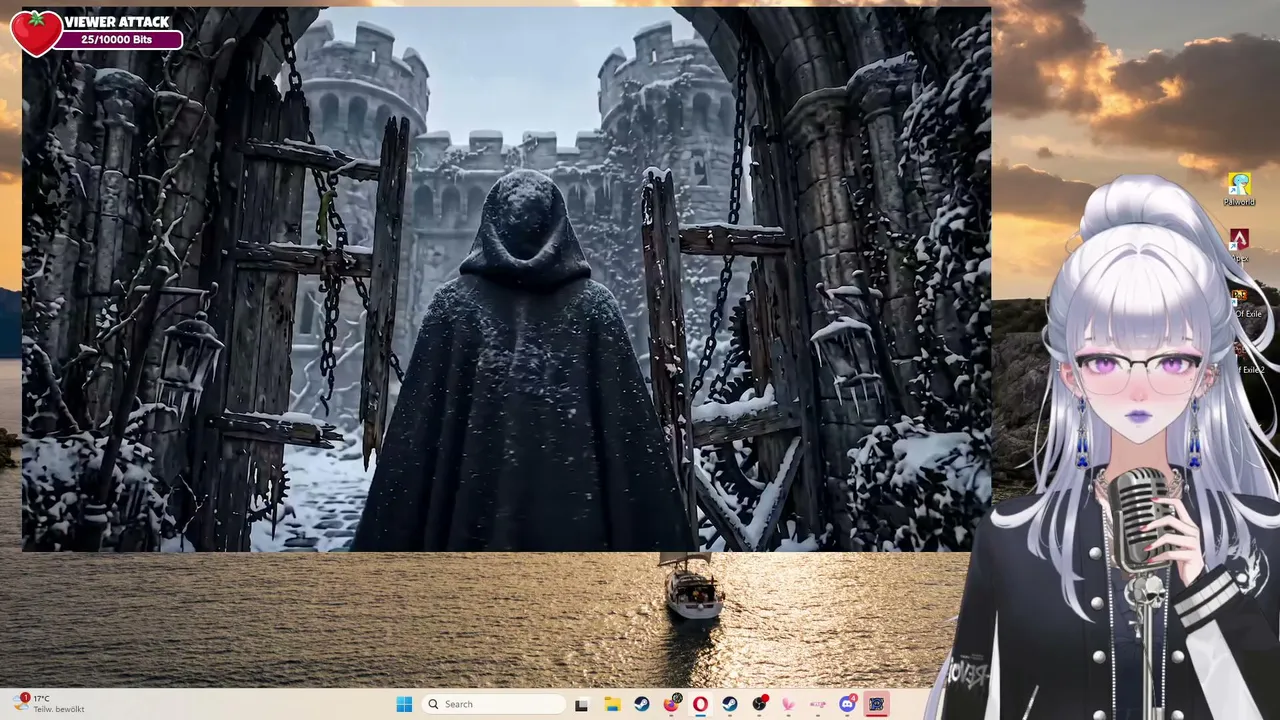Open Task View from the taskbar
1280x720 pixels.
pyautogui.click(x=581, y=704)
